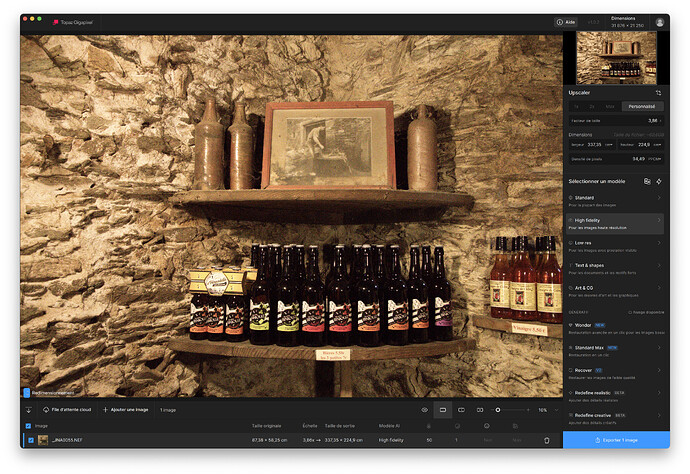Click the upscaler settings swap icon
The height and width of the screenshot is (474, 690).
[x=658, y=92]
